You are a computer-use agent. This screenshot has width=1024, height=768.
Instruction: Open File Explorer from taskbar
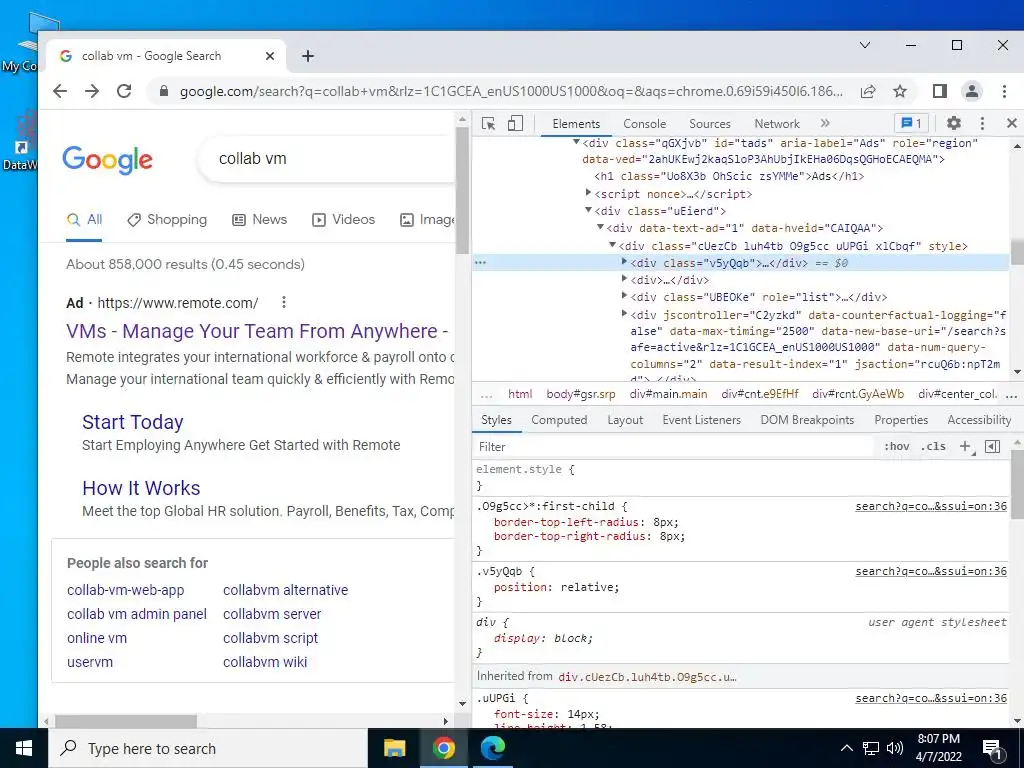coord(394,748)
